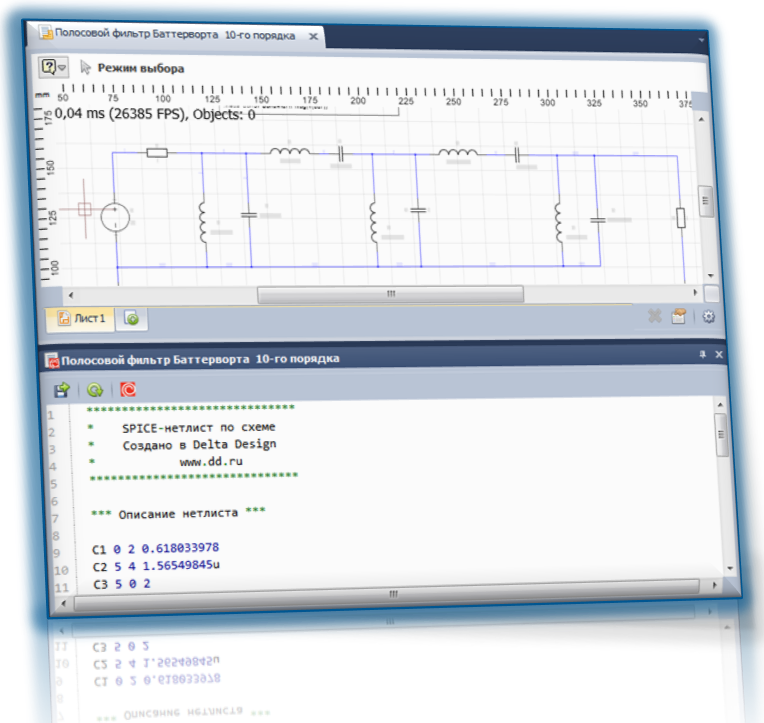Close the netlist panel
The image size is (764, 723).
pos(719,354)
